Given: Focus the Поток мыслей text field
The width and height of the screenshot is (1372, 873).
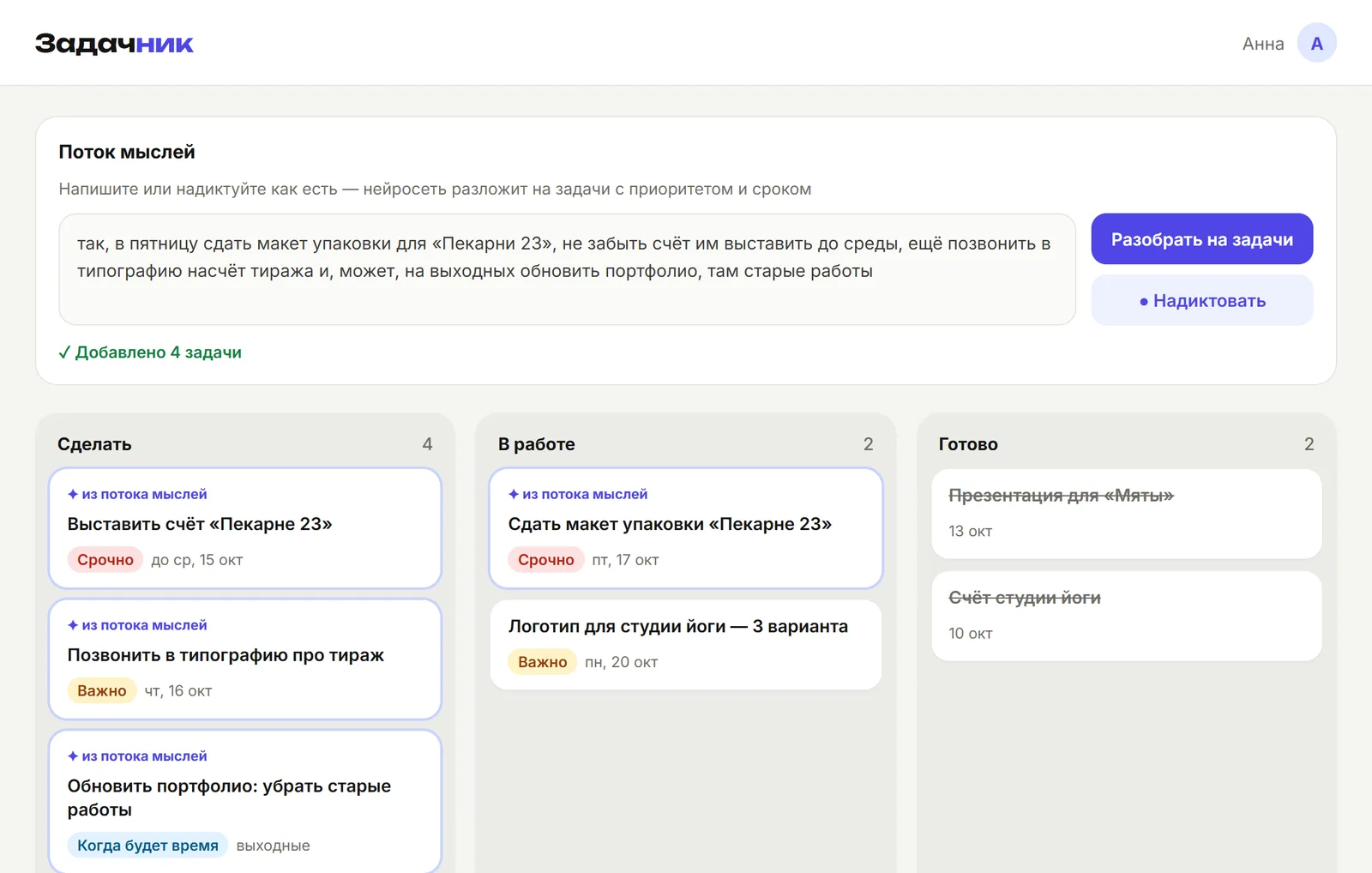Looking at the screenshot, I should coord(567,269).
